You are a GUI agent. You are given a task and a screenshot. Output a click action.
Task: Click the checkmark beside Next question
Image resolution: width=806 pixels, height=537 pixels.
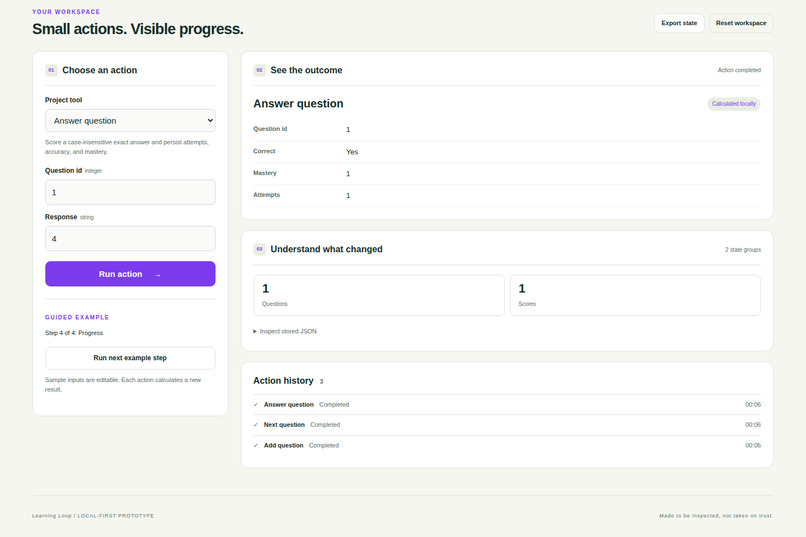255,425
